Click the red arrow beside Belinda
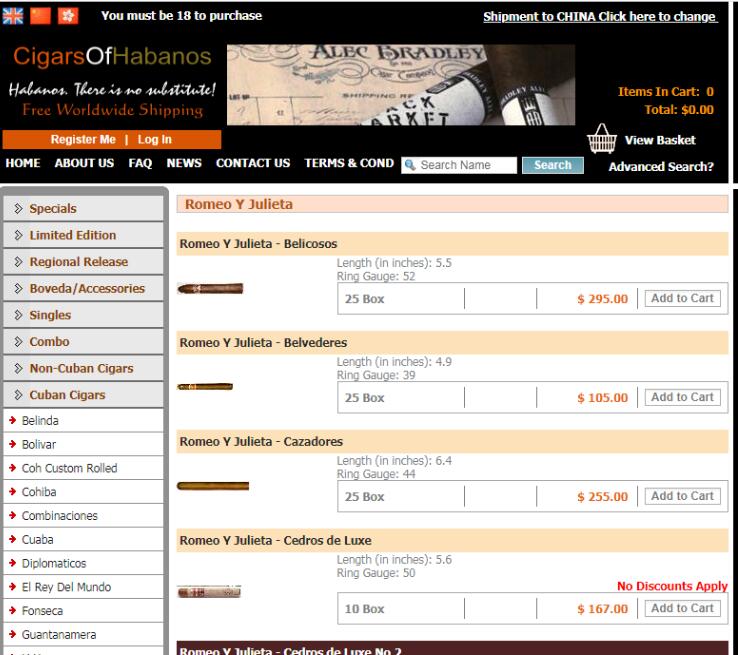The width and height of the screenshot is (738, 655). (13, 420)
